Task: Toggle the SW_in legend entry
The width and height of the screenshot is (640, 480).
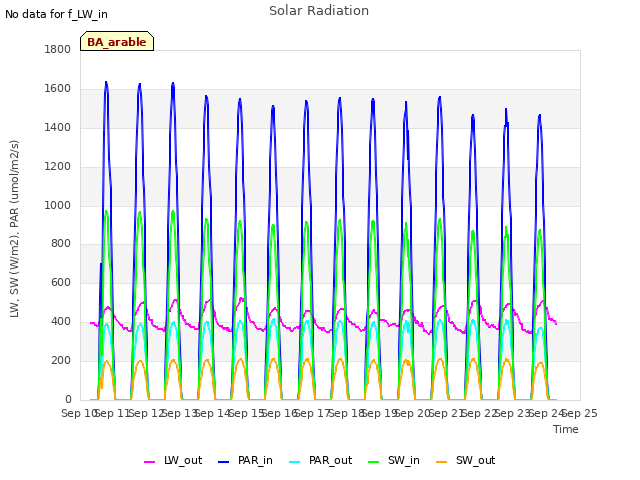Action: [393, 460]
